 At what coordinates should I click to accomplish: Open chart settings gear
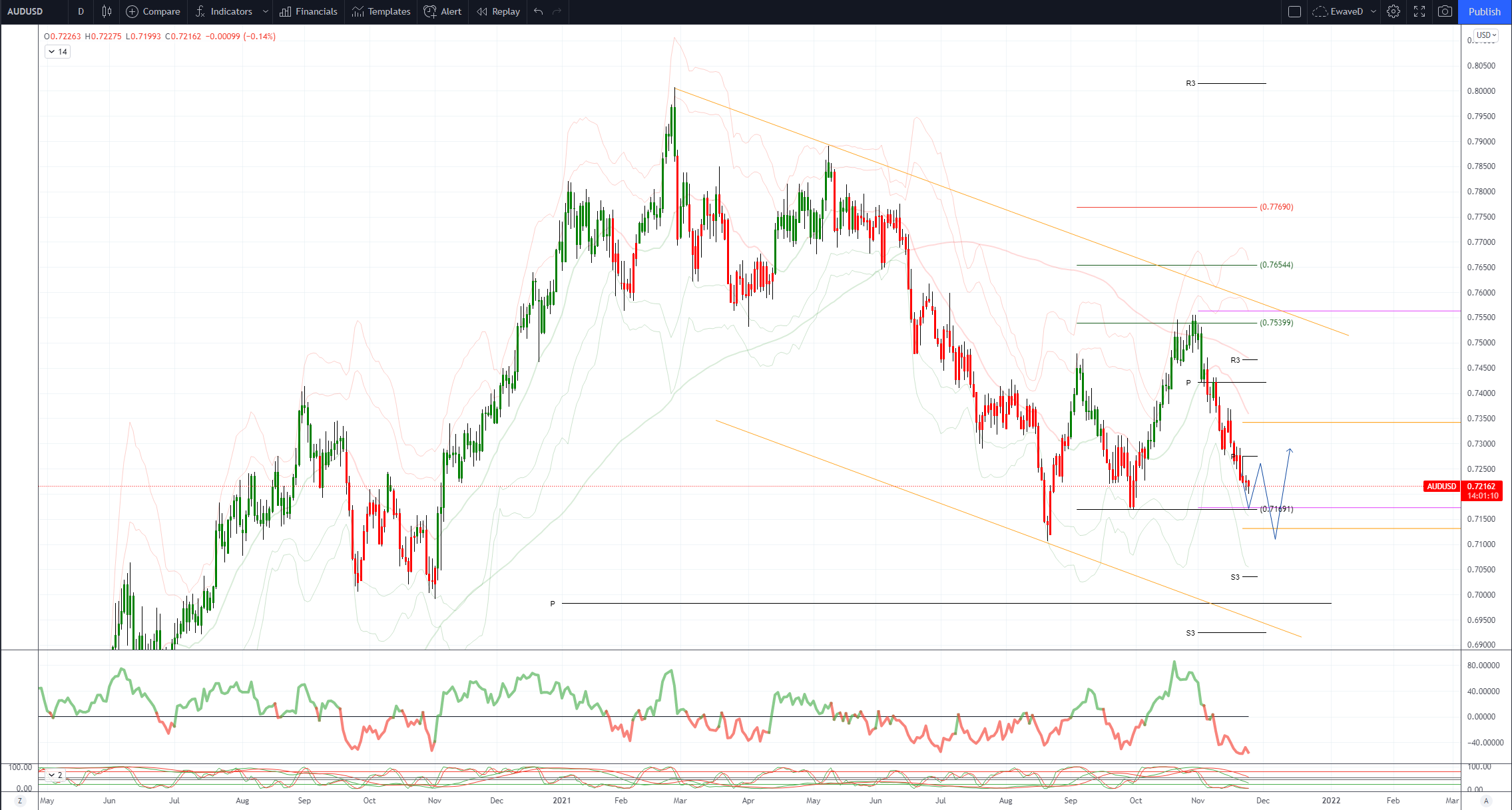pyautogui.click(x=1393, y=11)
